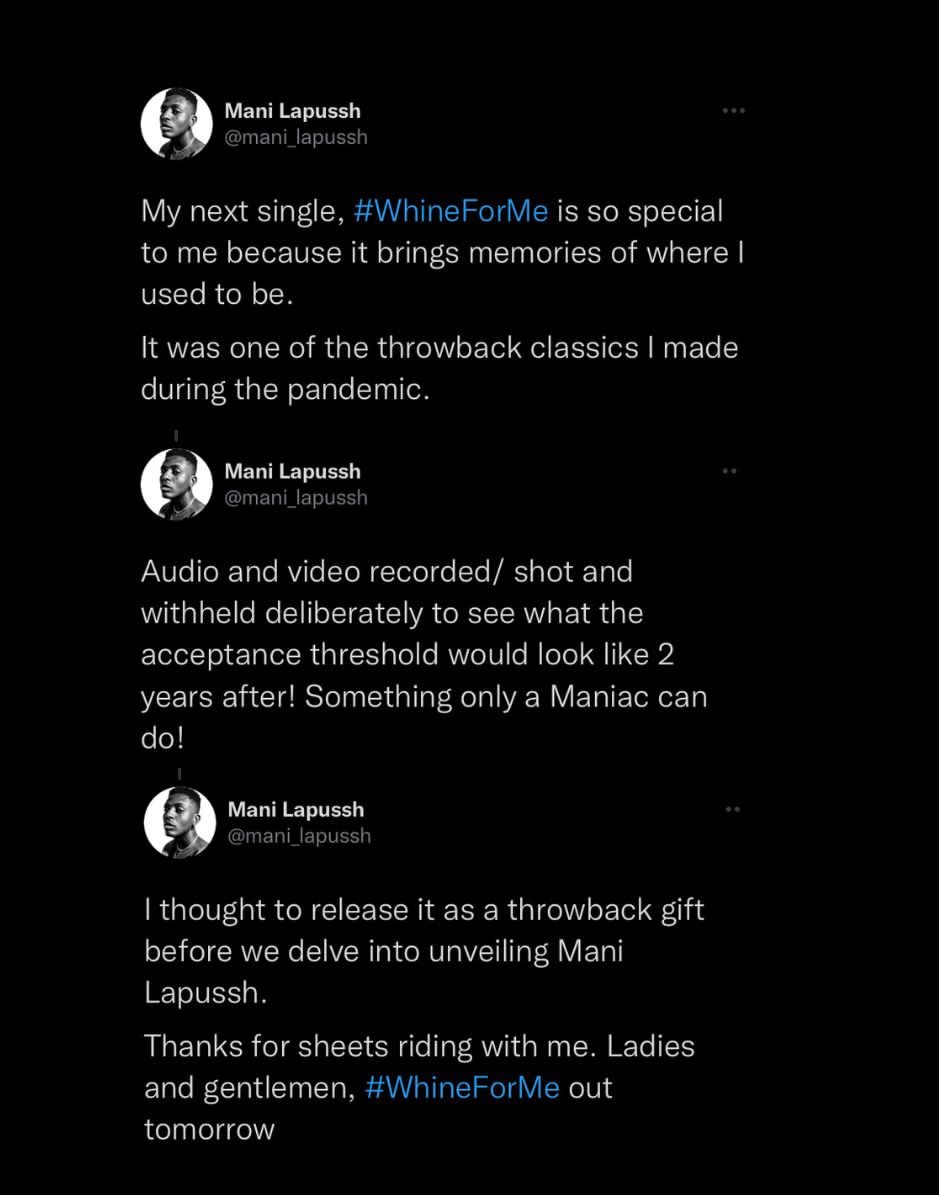Open Mani Lapussh name on second tweet
Screen dimensions: 939x1195
(x=292, y=471)
